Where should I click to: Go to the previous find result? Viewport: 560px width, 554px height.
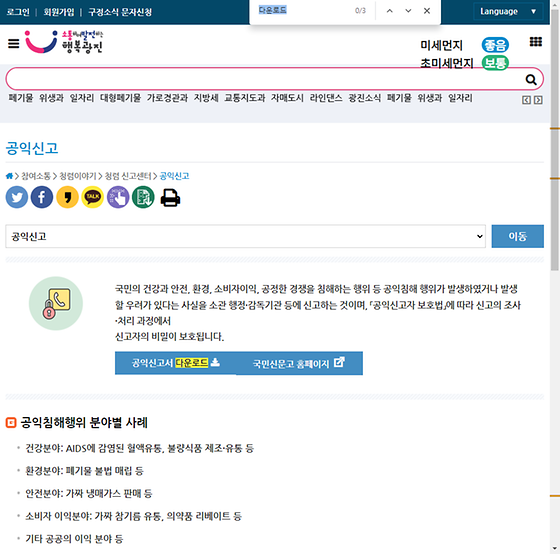[390, 11]
